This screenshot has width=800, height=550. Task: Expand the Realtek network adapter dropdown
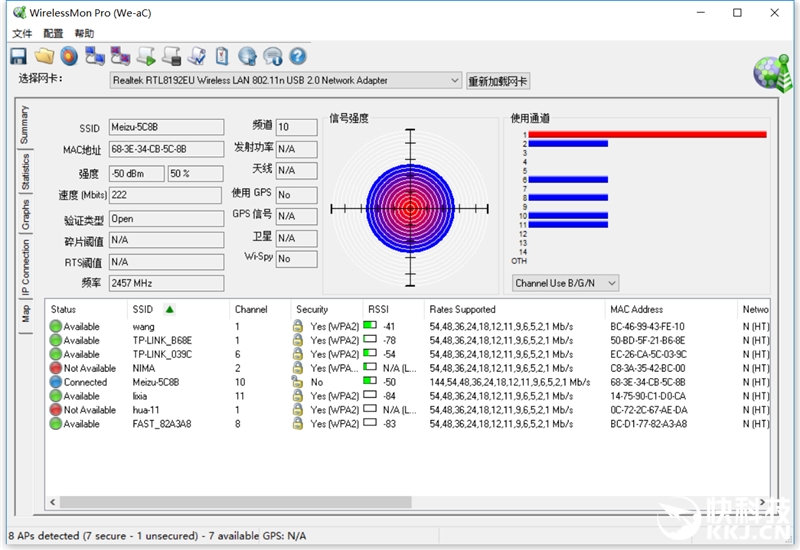(453, 81)
